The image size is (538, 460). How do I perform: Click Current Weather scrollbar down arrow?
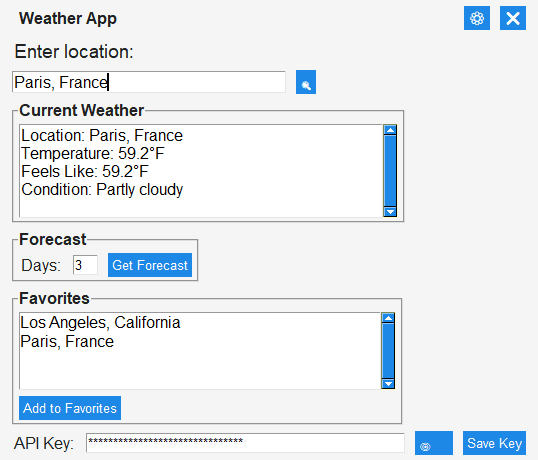(x=390, y=212)
